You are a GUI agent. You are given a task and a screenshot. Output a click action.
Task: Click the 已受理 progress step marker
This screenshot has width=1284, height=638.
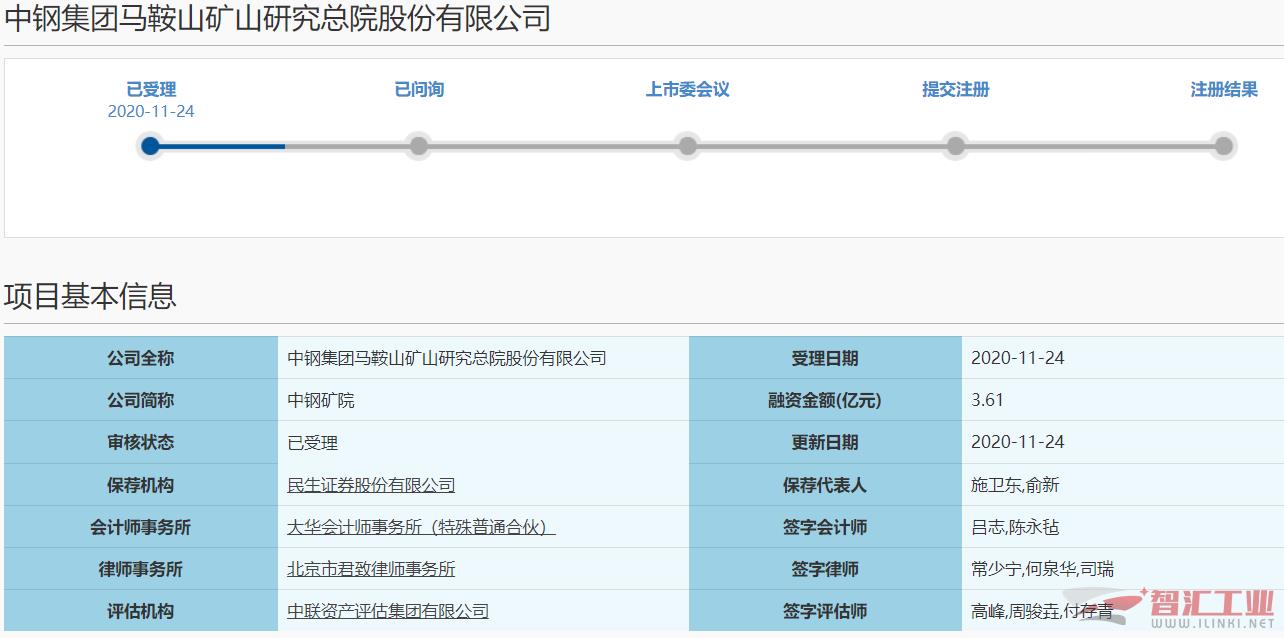150,146
